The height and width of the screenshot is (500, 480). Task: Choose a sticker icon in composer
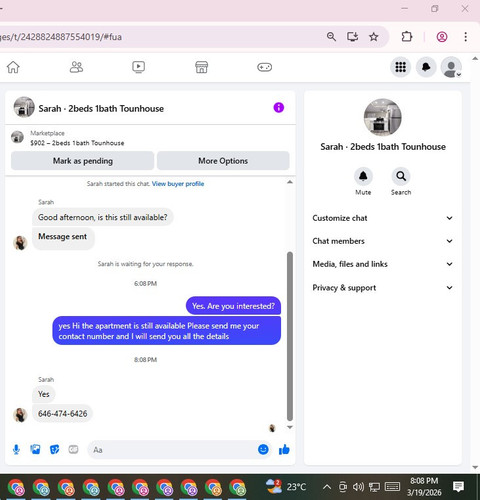[x=54, y=450]
